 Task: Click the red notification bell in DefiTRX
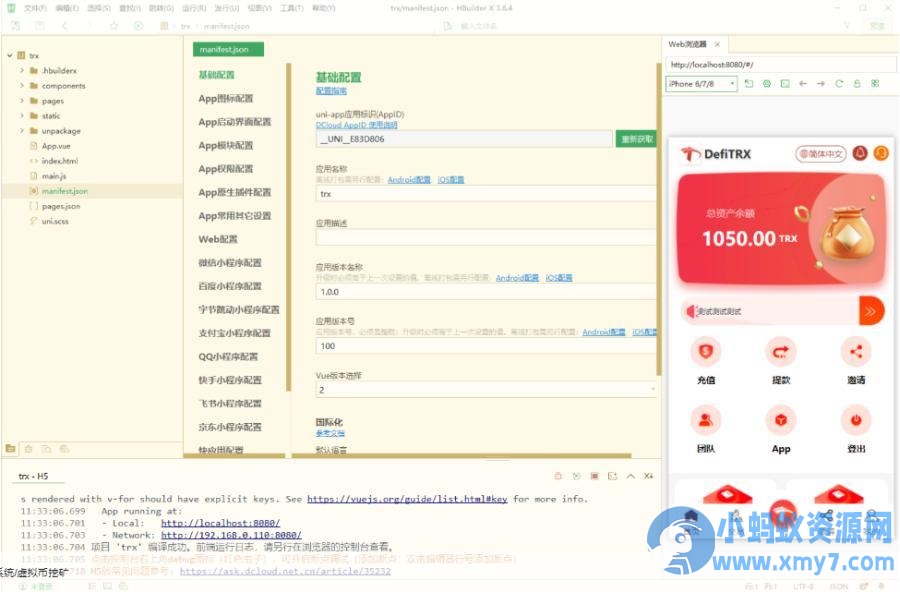coord(860,153)
